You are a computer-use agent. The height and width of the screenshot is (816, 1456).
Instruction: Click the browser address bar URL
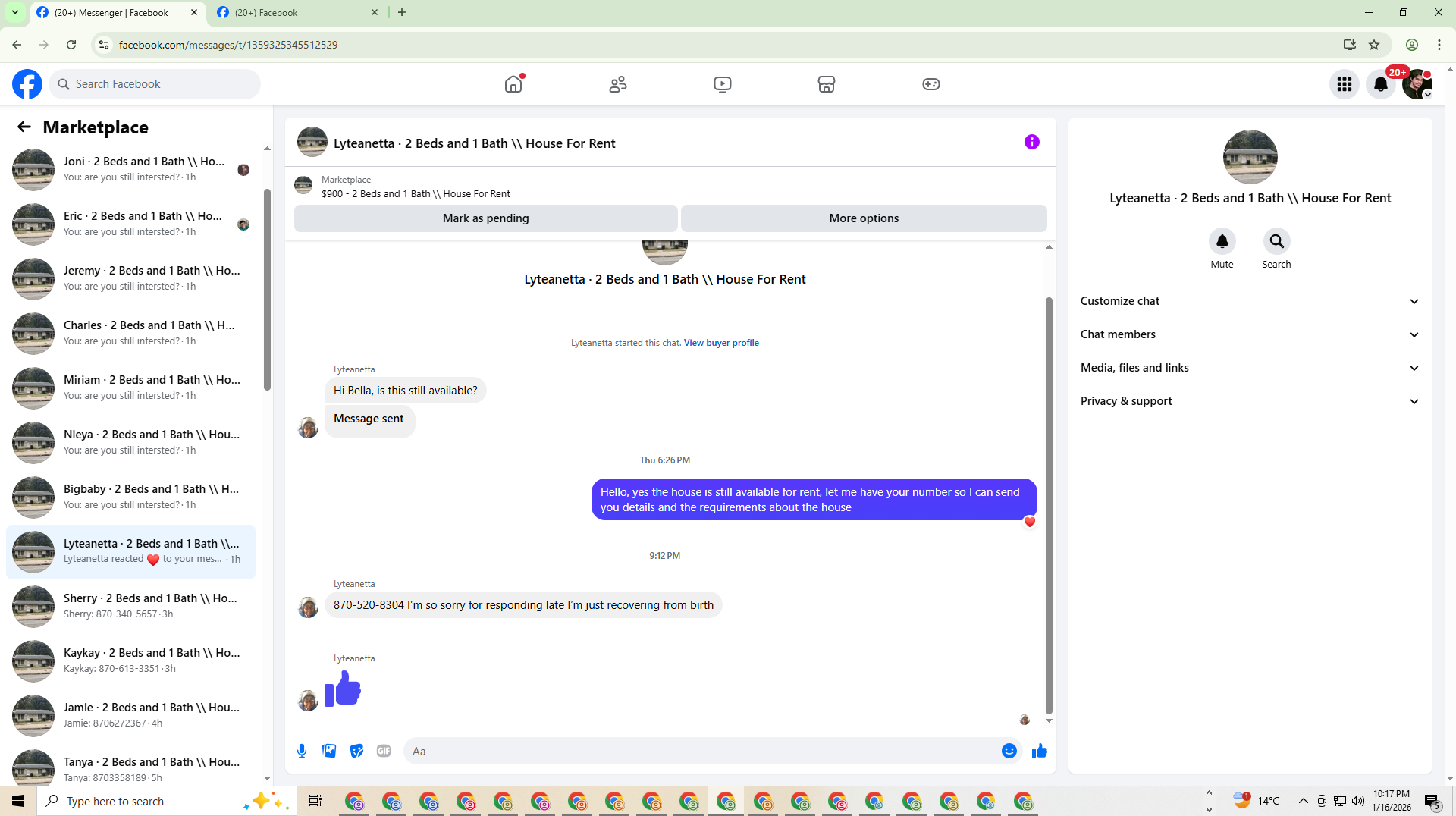point(228,45)
